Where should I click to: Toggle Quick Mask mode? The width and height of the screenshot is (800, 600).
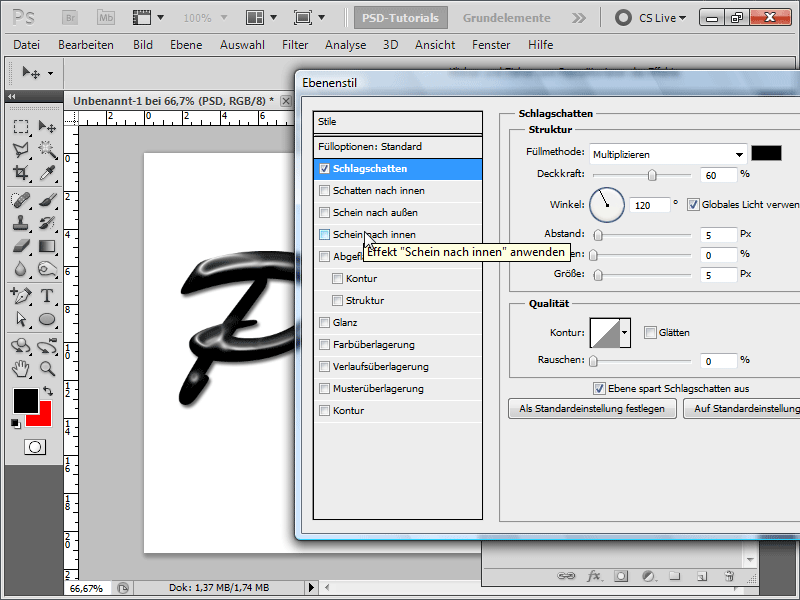pyautogui.click(x=35, y=447)
